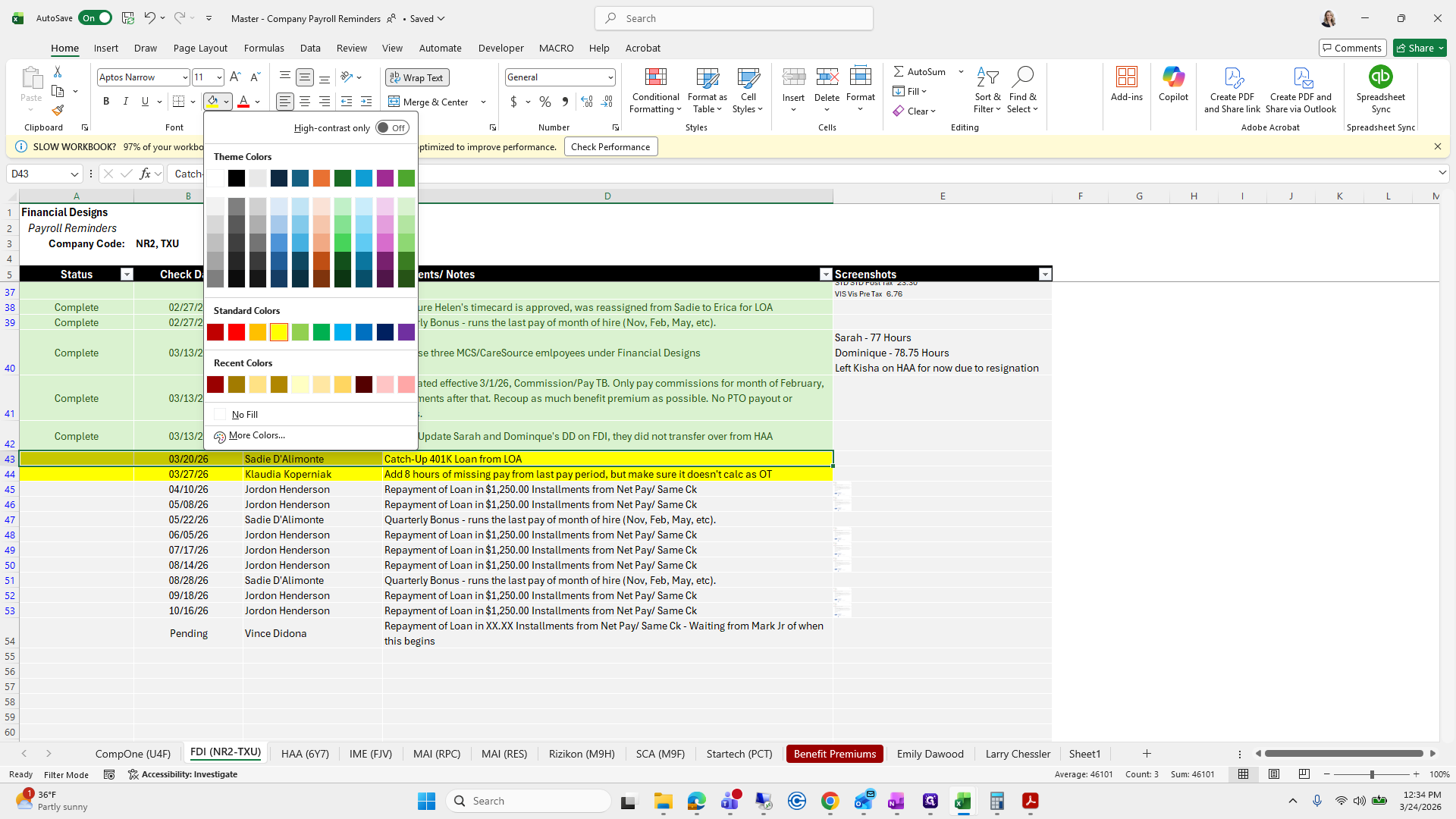Switch to Page Break Preview view icon
Screen dimensions: 1456x819
(x=1304, y=774)
